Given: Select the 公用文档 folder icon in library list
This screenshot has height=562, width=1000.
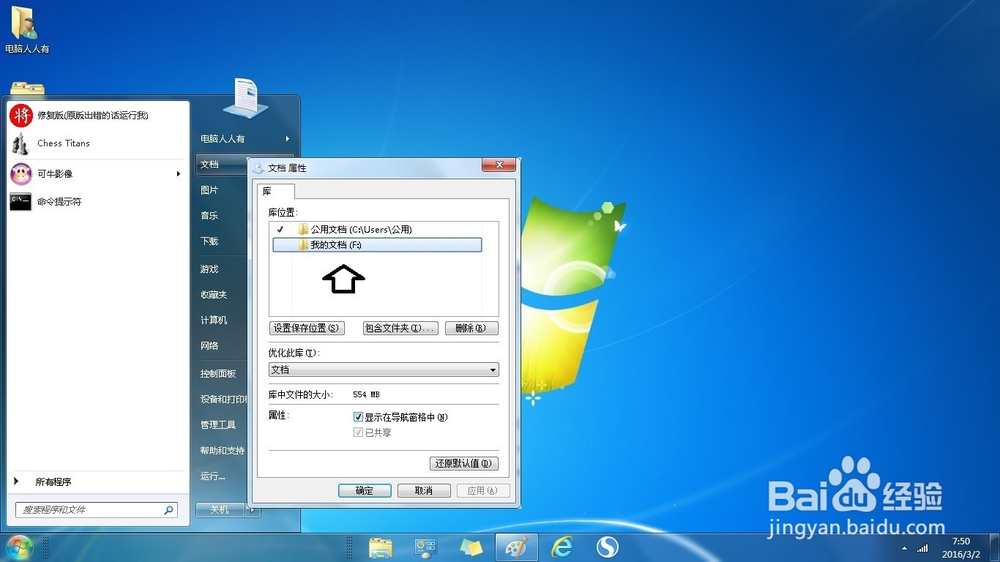Looking at the screenshot, I should [x=303, y=229].
